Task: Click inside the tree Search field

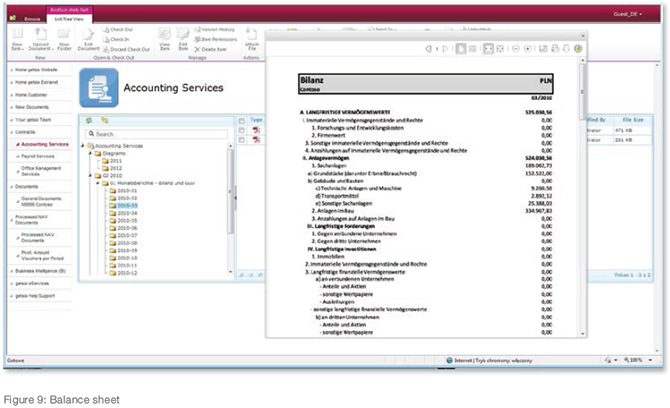Action: pyautogui.click(x=156, y=134)
